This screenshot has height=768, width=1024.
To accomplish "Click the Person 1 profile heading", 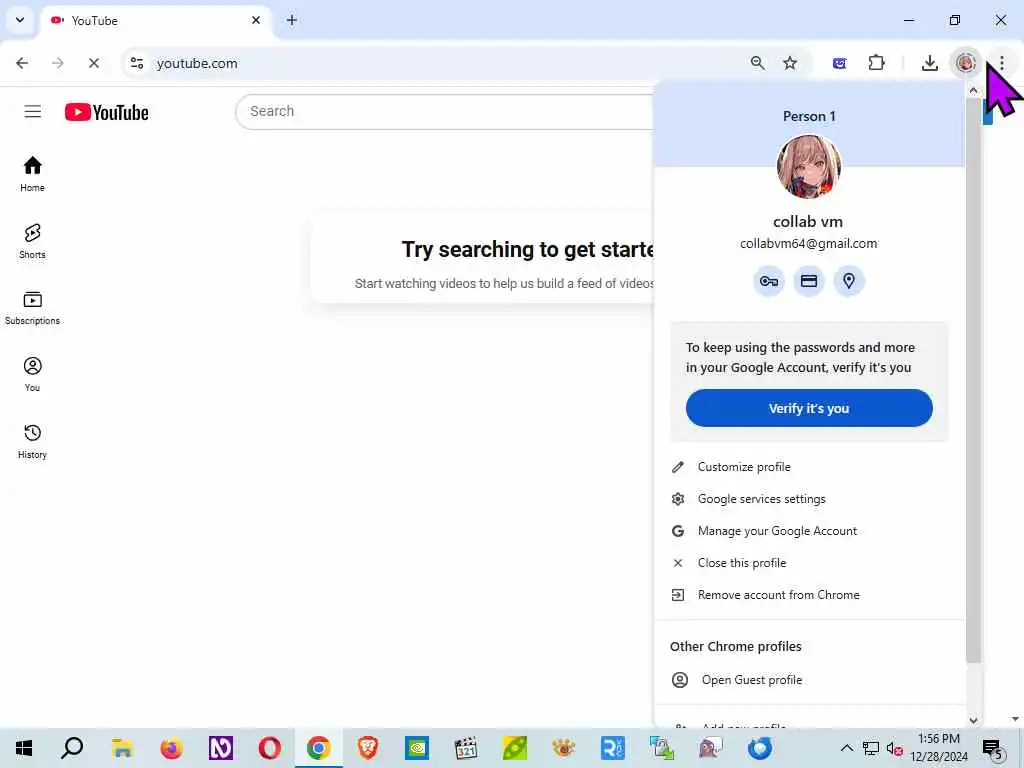I will coord(808,116).
